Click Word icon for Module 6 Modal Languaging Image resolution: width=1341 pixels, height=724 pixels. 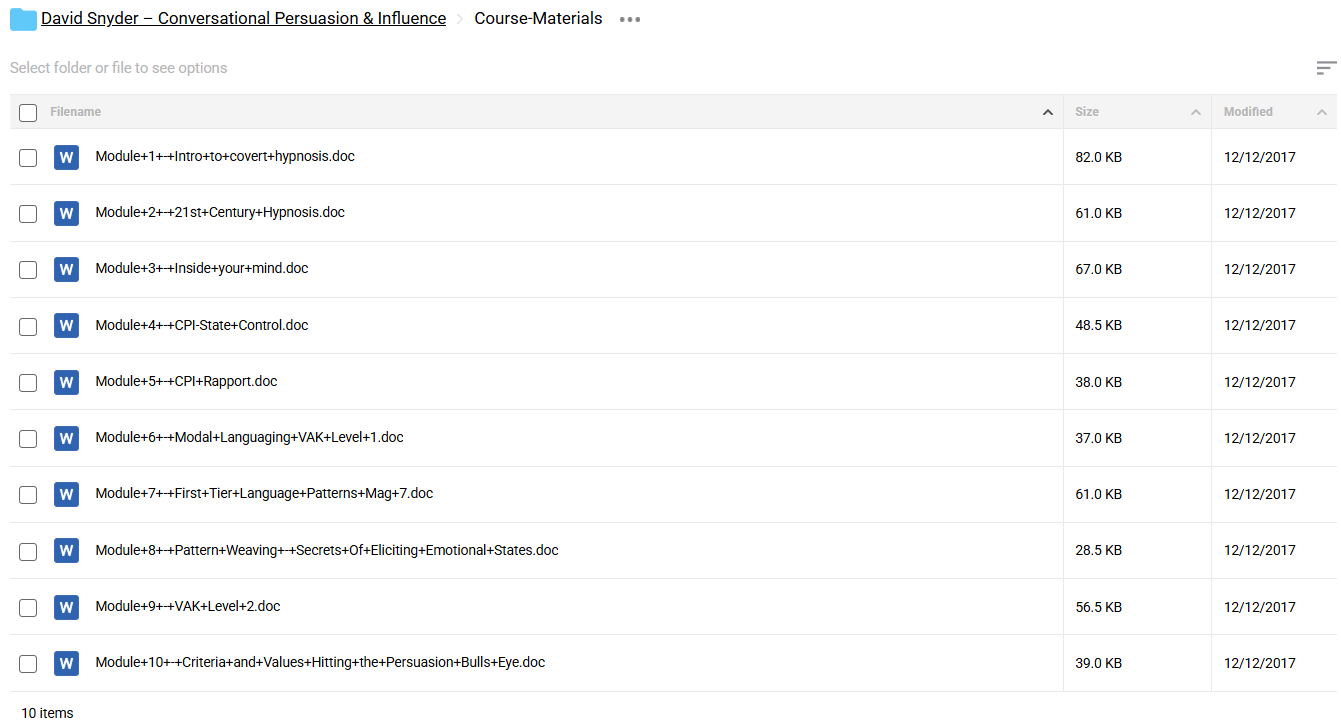(66, 438)
